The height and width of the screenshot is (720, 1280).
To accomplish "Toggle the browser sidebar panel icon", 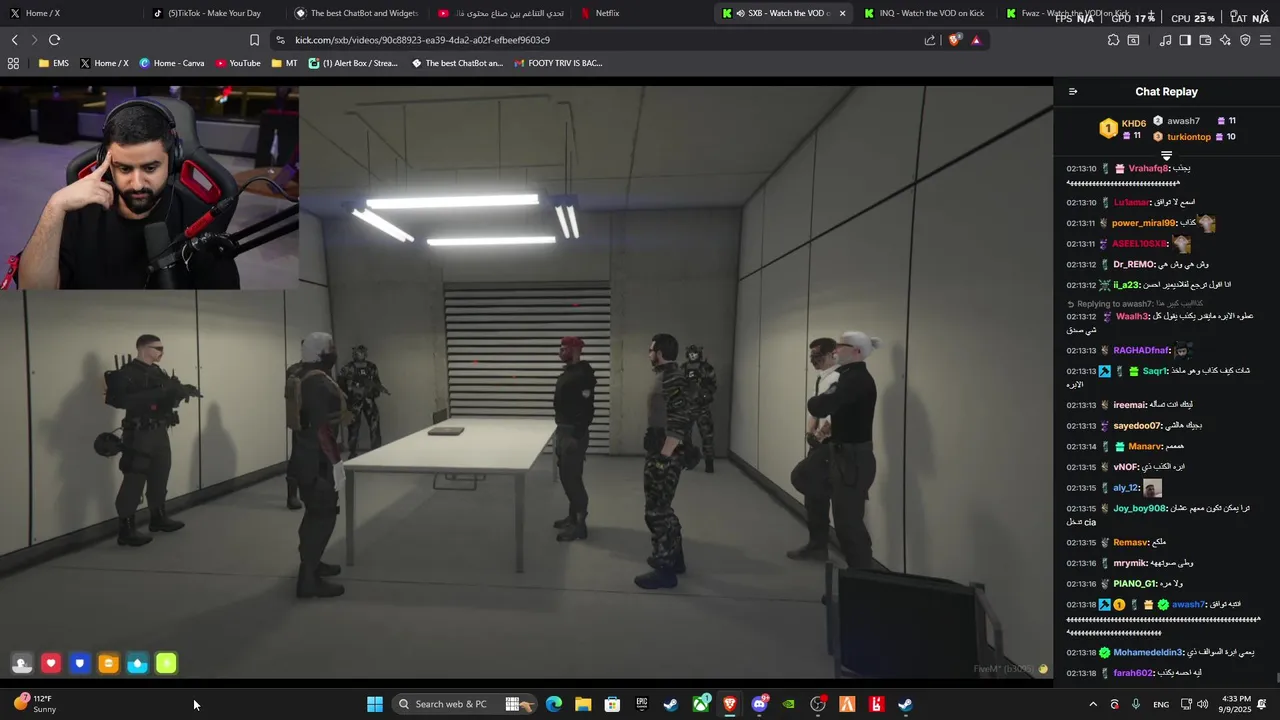I will [1185, 40].
